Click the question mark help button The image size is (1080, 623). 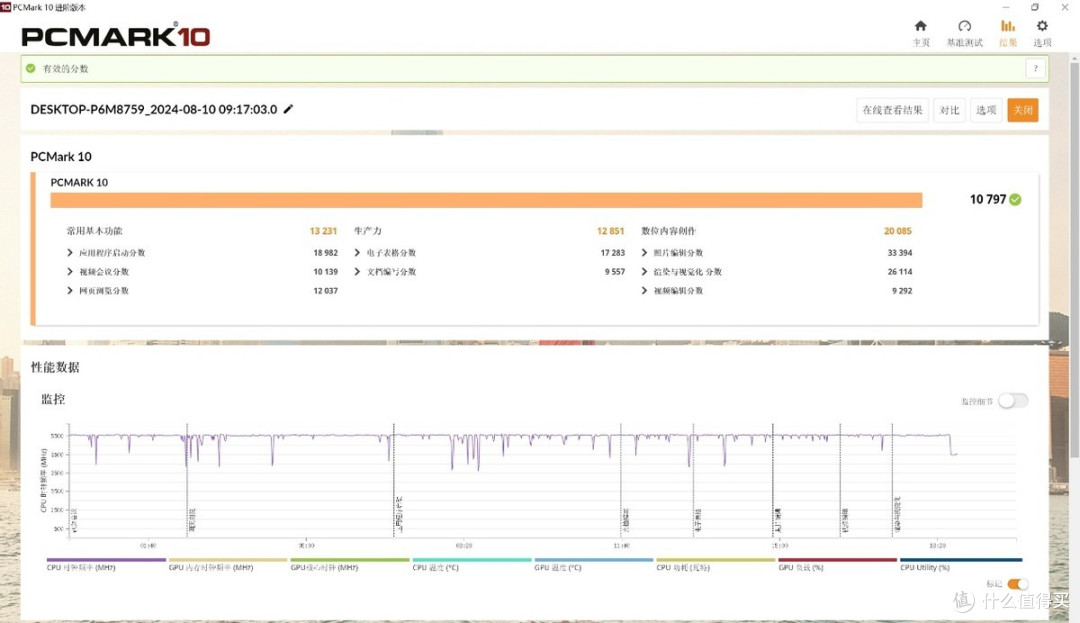click(1035, 68)
